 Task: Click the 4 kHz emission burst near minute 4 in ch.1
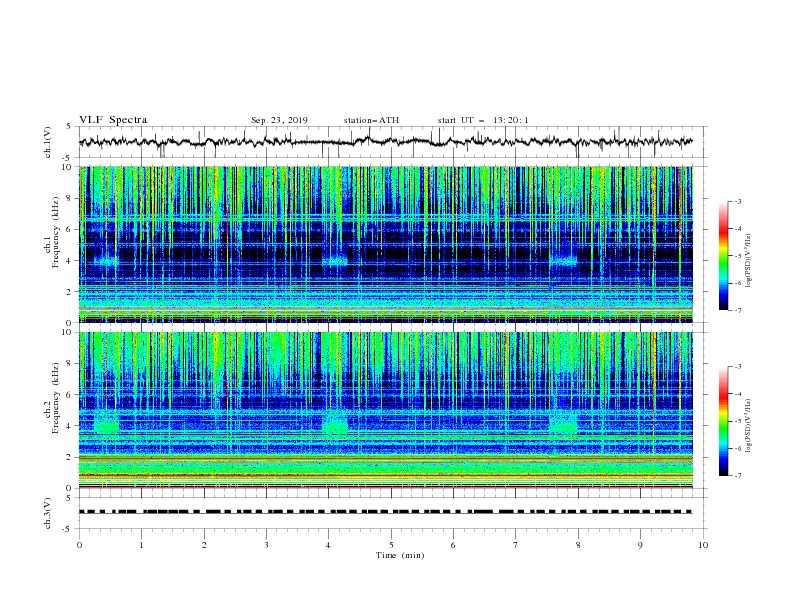[335, 261]
